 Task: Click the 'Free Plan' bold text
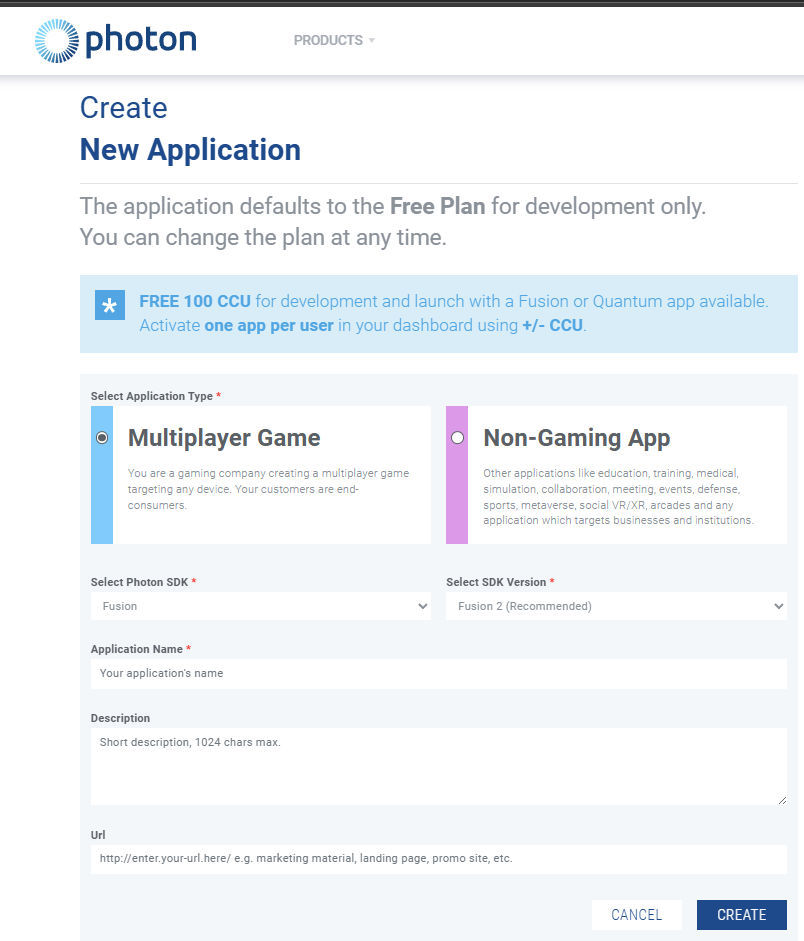[437, 206]
